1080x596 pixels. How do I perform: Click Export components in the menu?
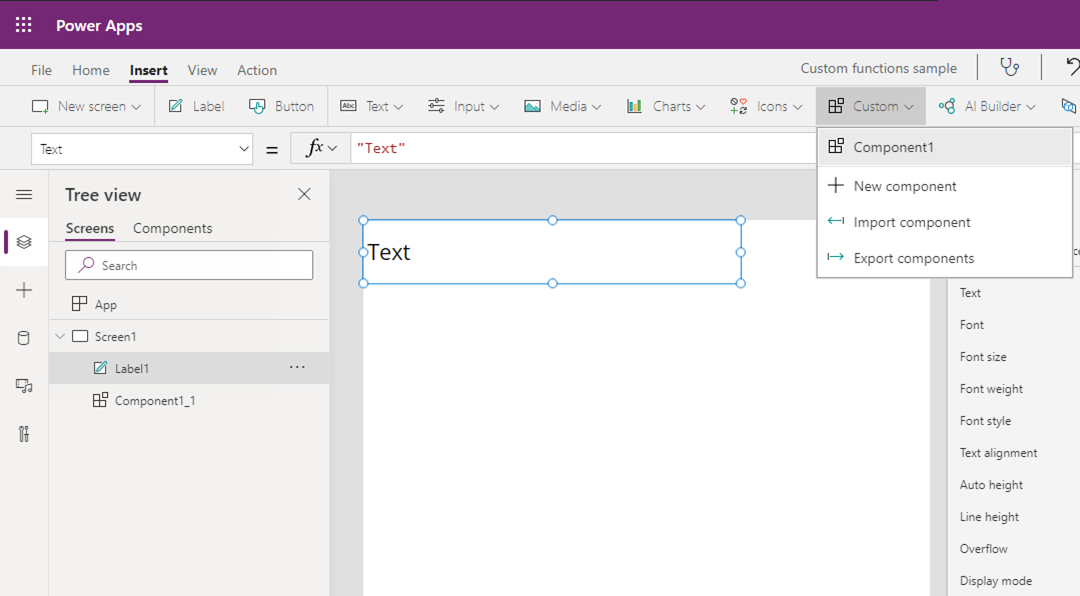coord(912,257)
